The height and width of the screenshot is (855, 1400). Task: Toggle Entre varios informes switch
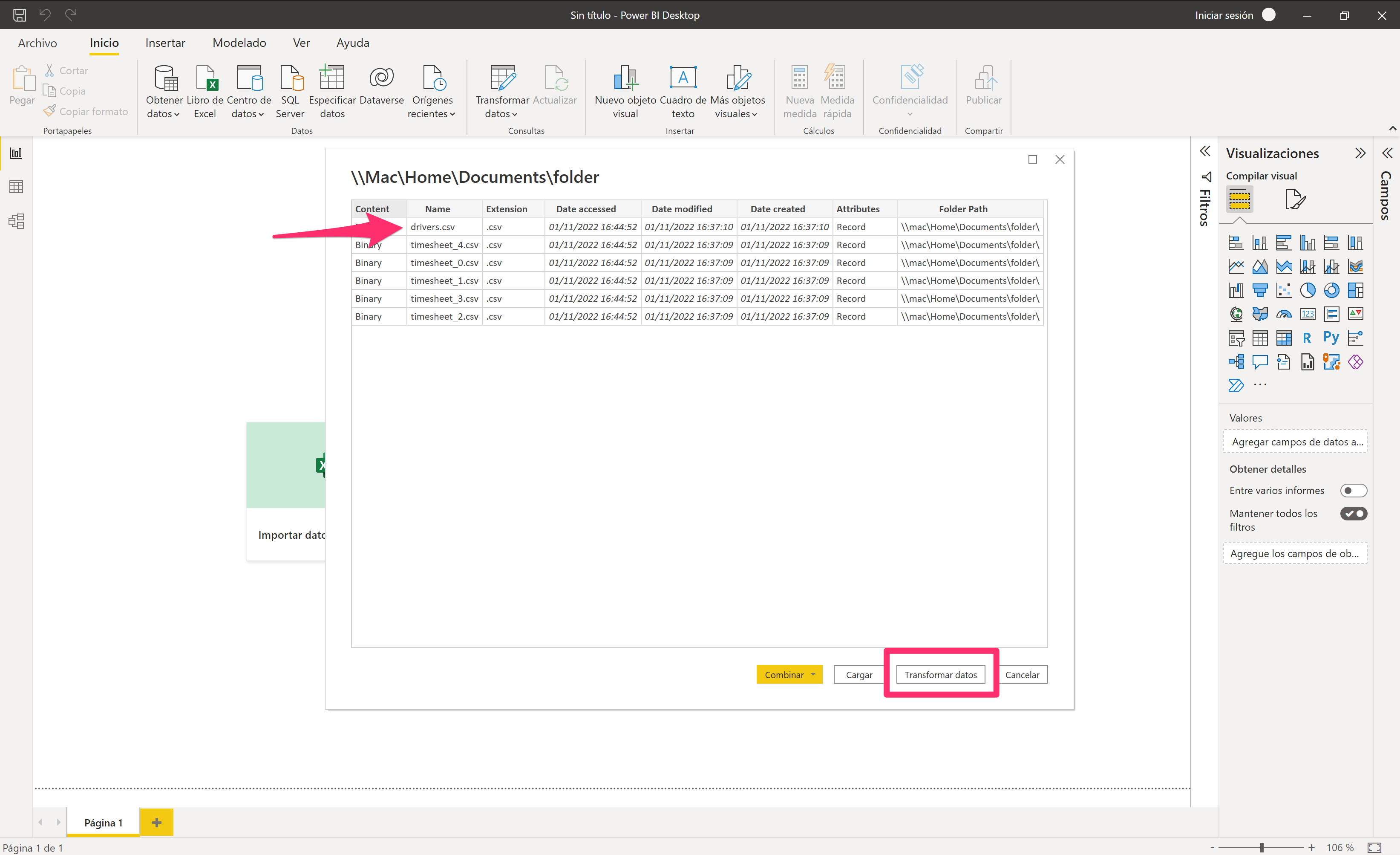click(1354, 491)
